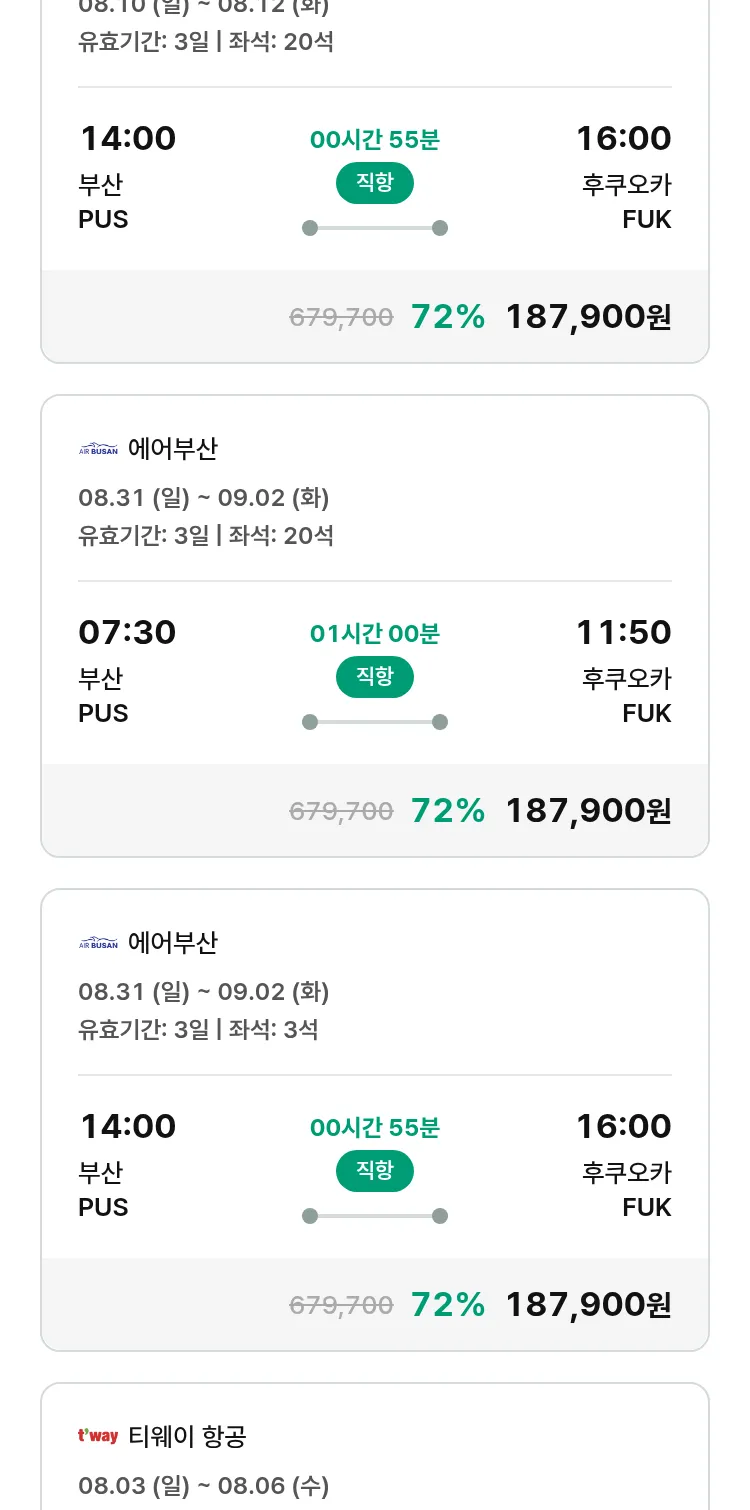Click the 직항 badge on the 07:30 flight
Screen dimensions: 750x1510
click(375, 677)
